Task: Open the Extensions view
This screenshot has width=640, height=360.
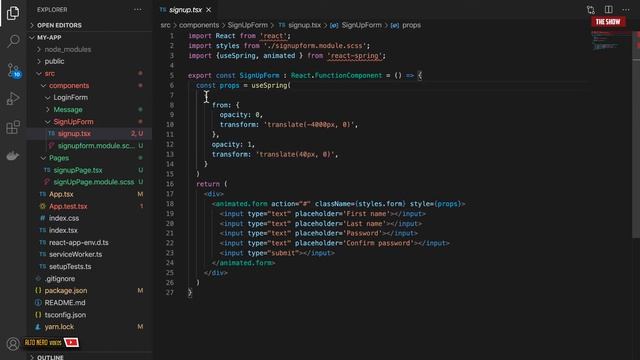Action: 13,127
